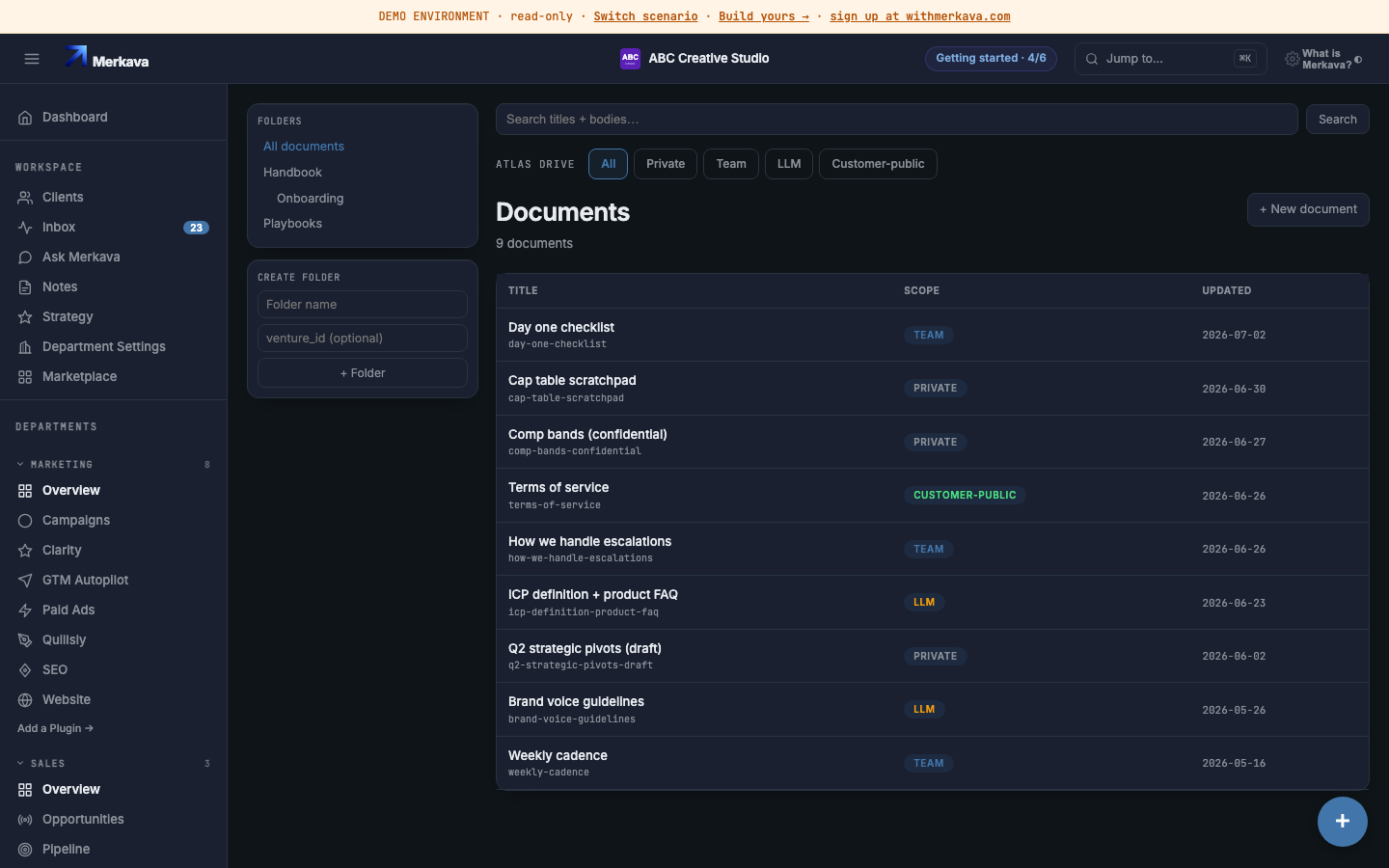The width and height of the screenshot is (1389, 868).
Task: Select the Customer-public scope filter tab
Action: 878,164
